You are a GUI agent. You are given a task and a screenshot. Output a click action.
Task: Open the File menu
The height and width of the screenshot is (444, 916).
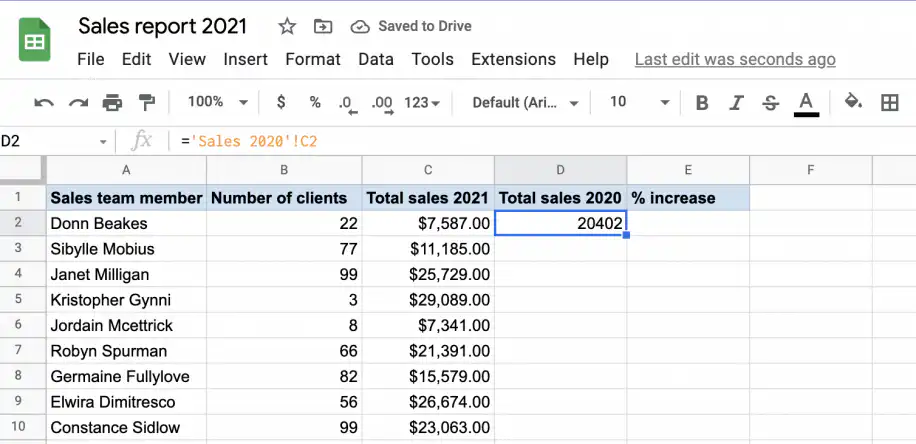91,60
